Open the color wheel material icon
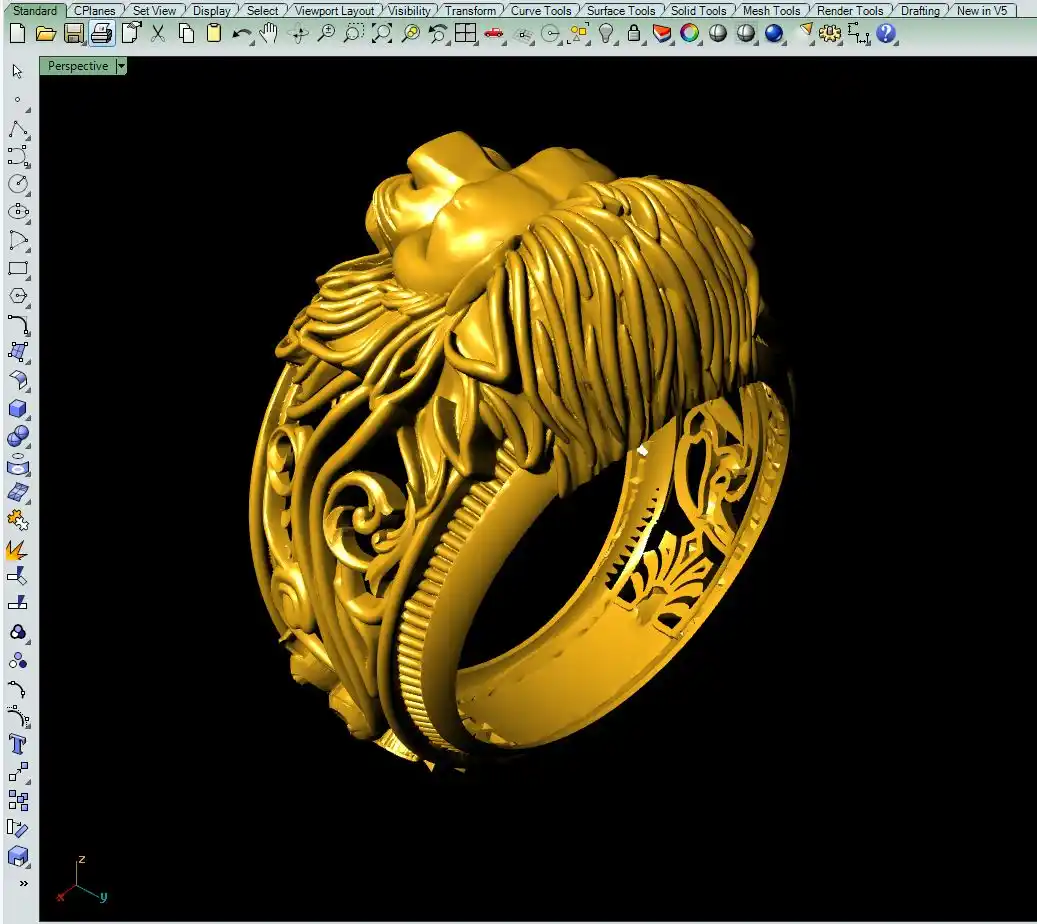 tap(689, 33)
